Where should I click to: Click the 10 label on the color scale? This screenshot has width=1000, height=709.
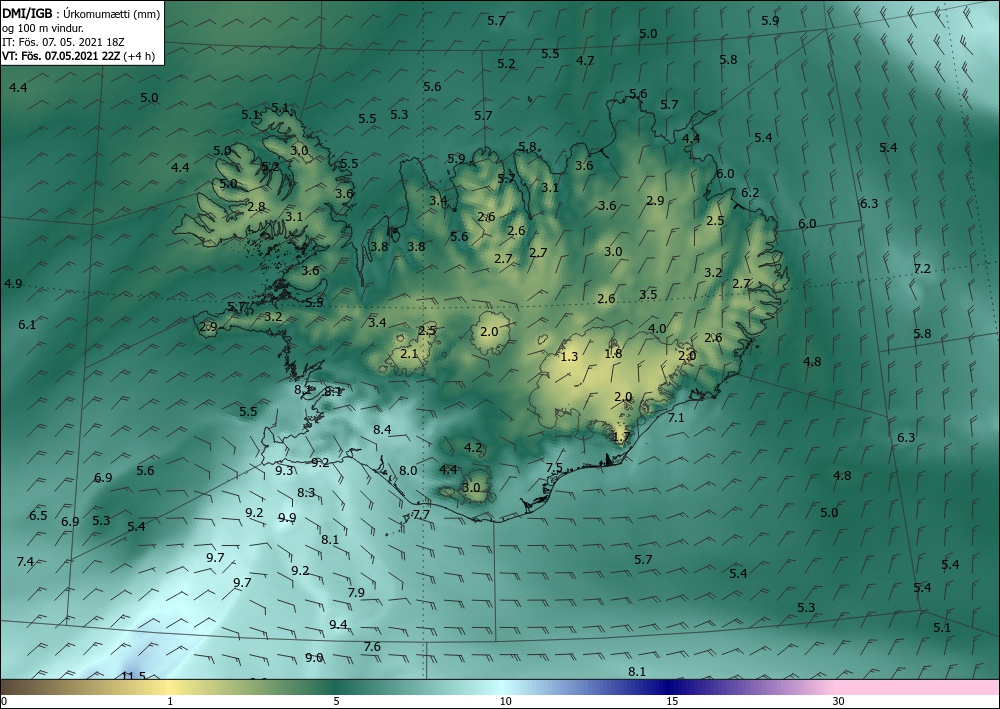pyautogui.click(x=505, y=701)
